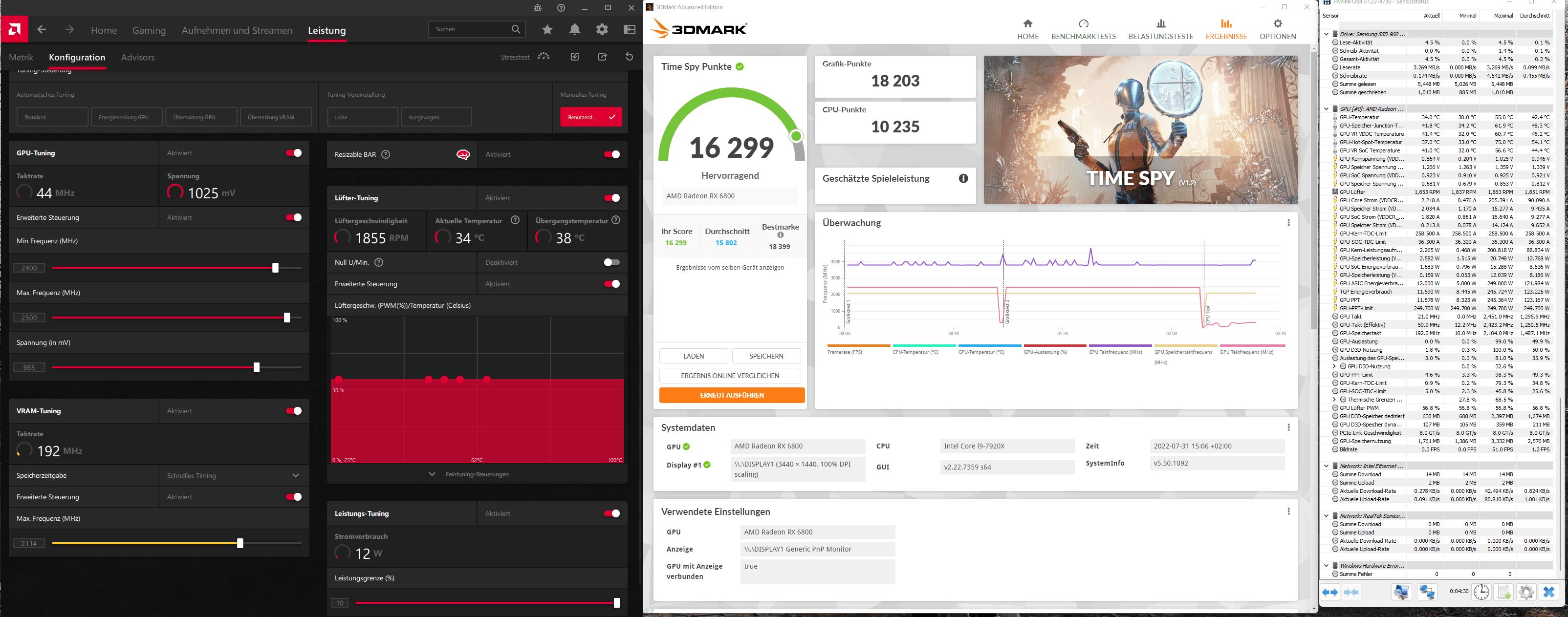Screen dimensions: 1568x617
Task: Click Resizable BAR help question icon
Action: [x=385, y=154]
